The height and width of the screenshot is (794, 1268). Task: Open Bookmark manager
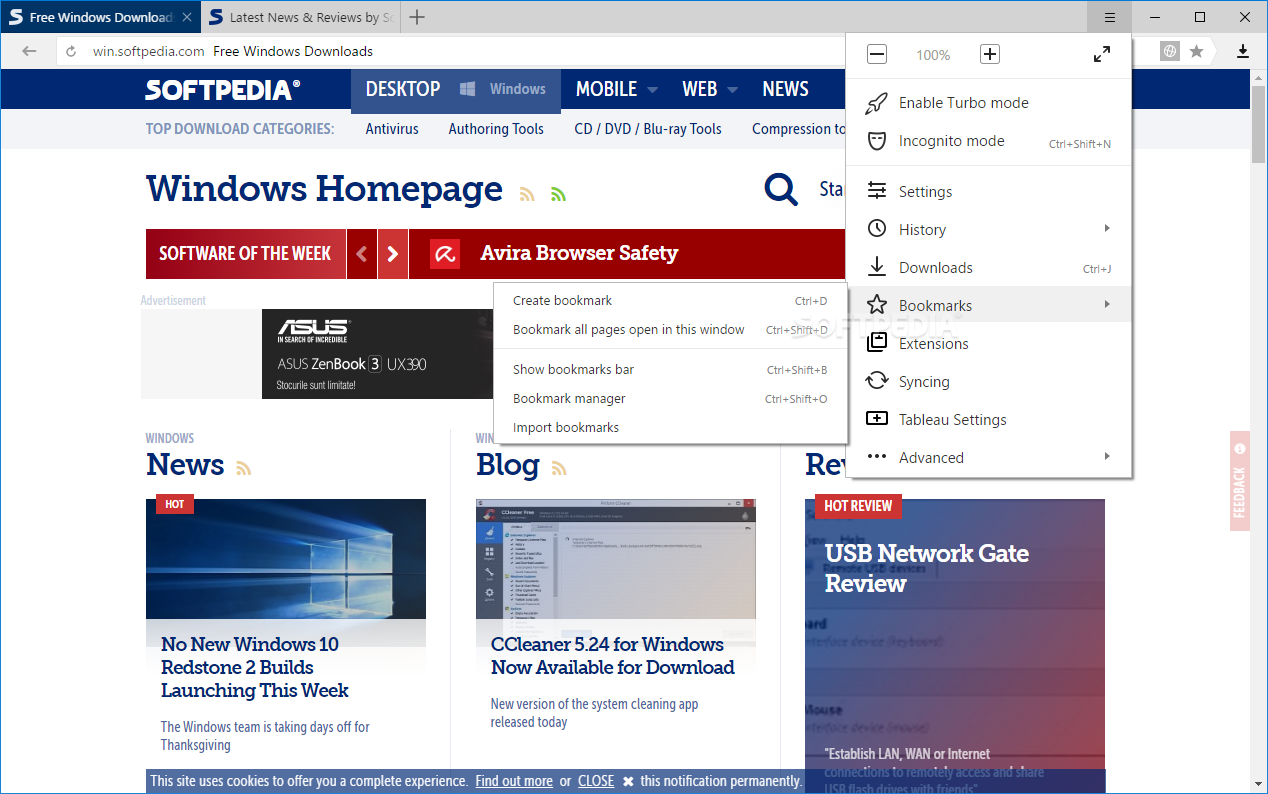[671, 398]
